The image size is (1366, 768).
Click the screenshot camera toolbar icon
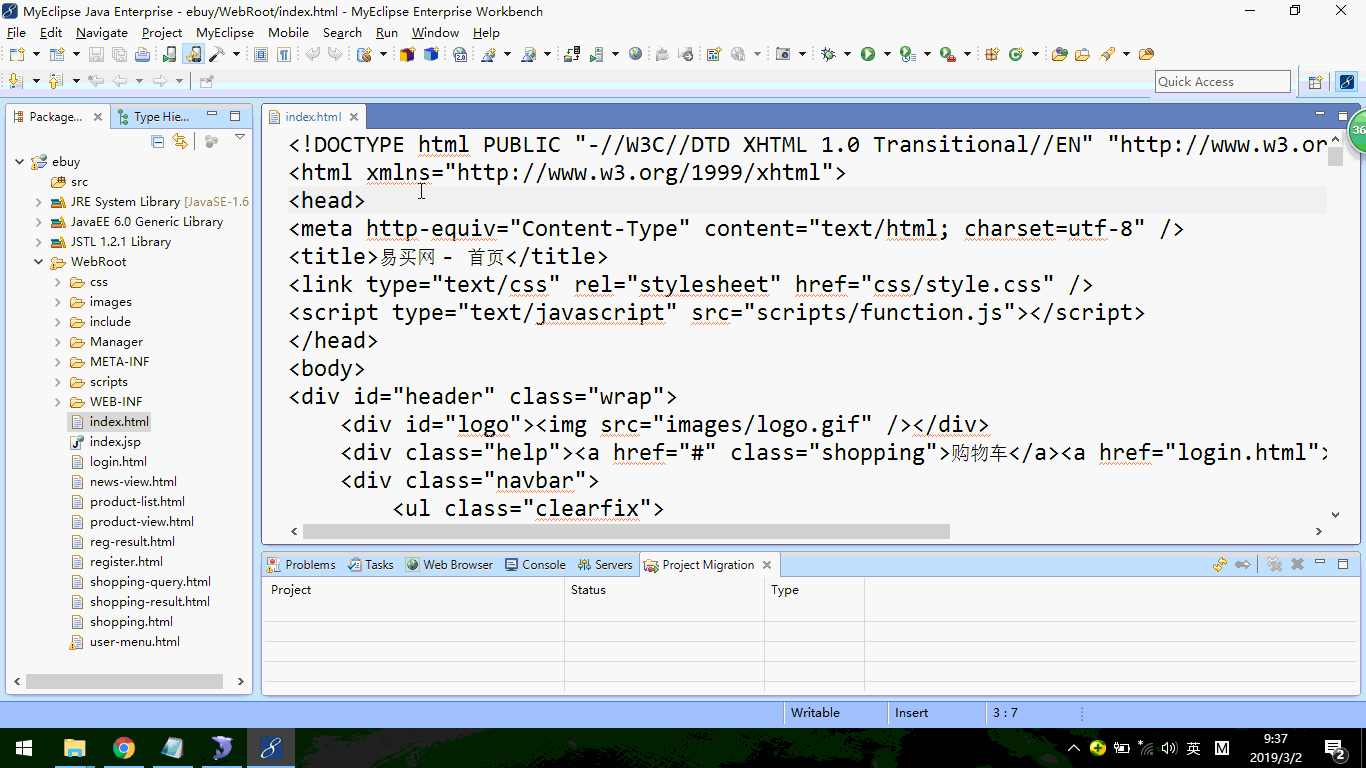tap(783, 54)
